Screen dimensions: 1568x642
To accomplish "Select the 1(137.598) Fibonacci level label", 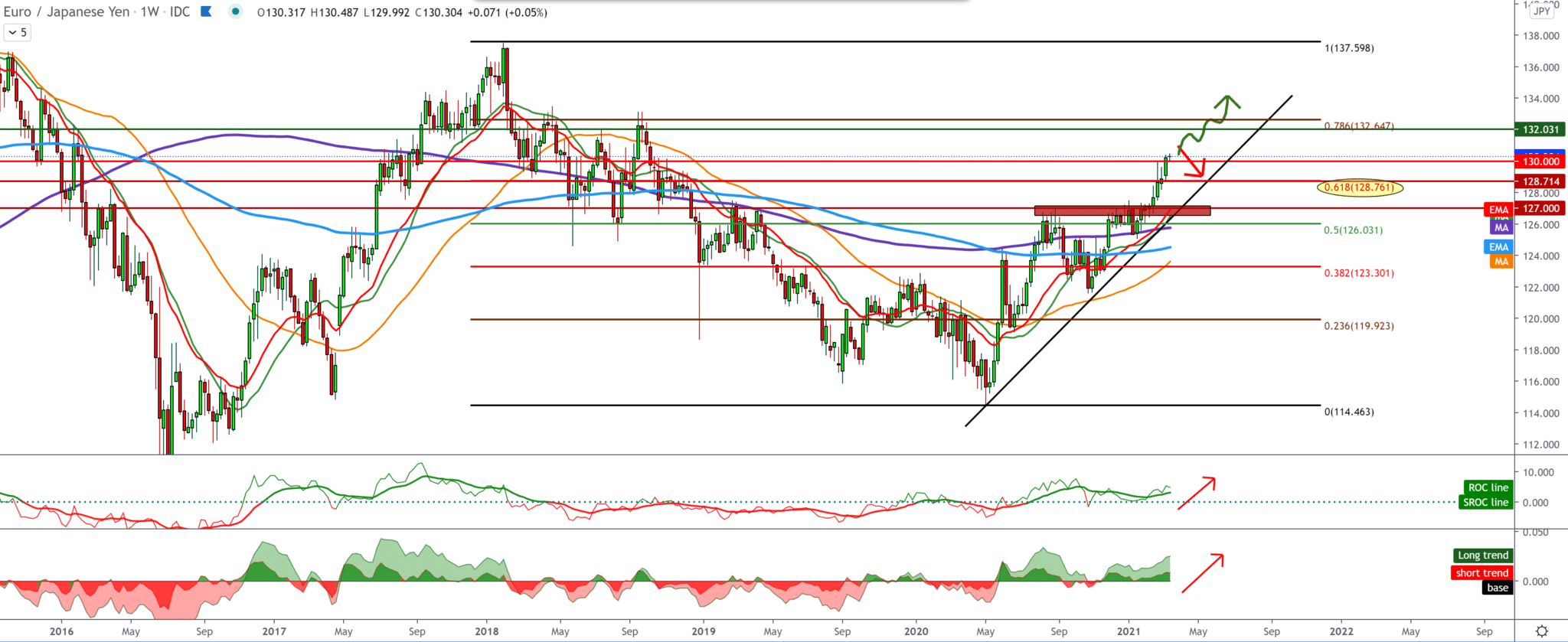I will 1349,48.
